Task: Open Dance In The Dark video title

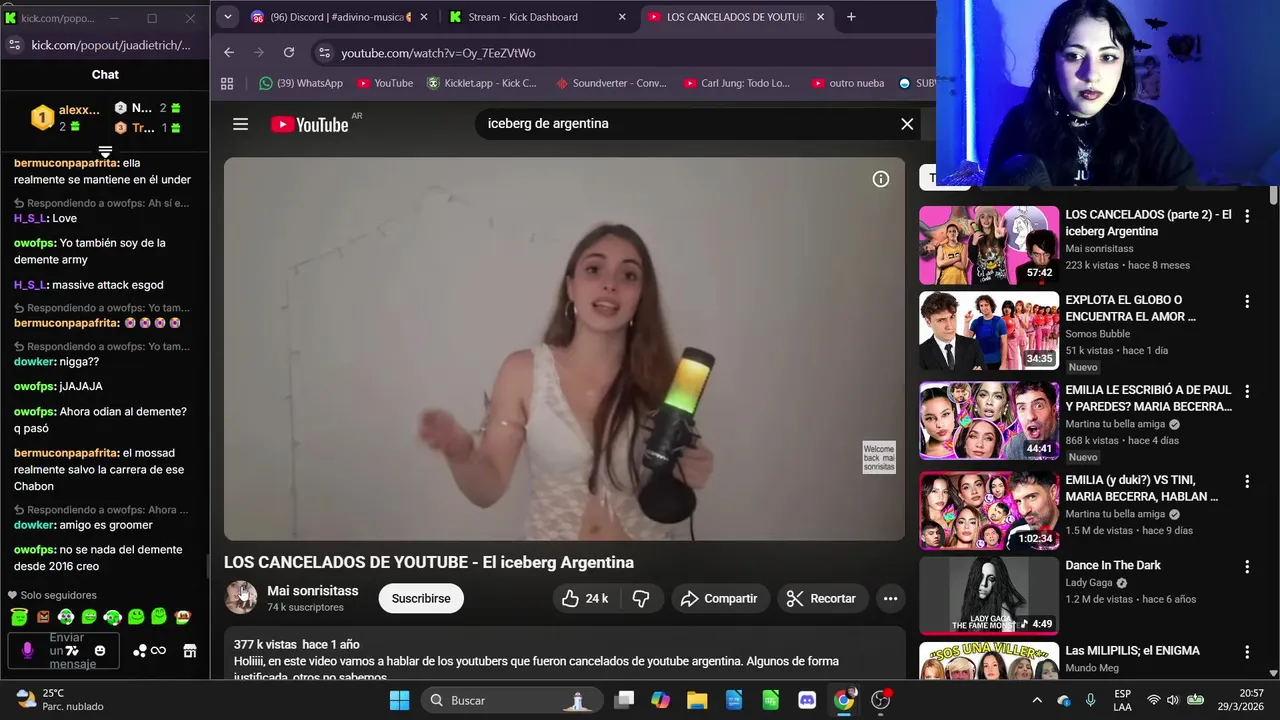Action: (x=1113, y=565)
